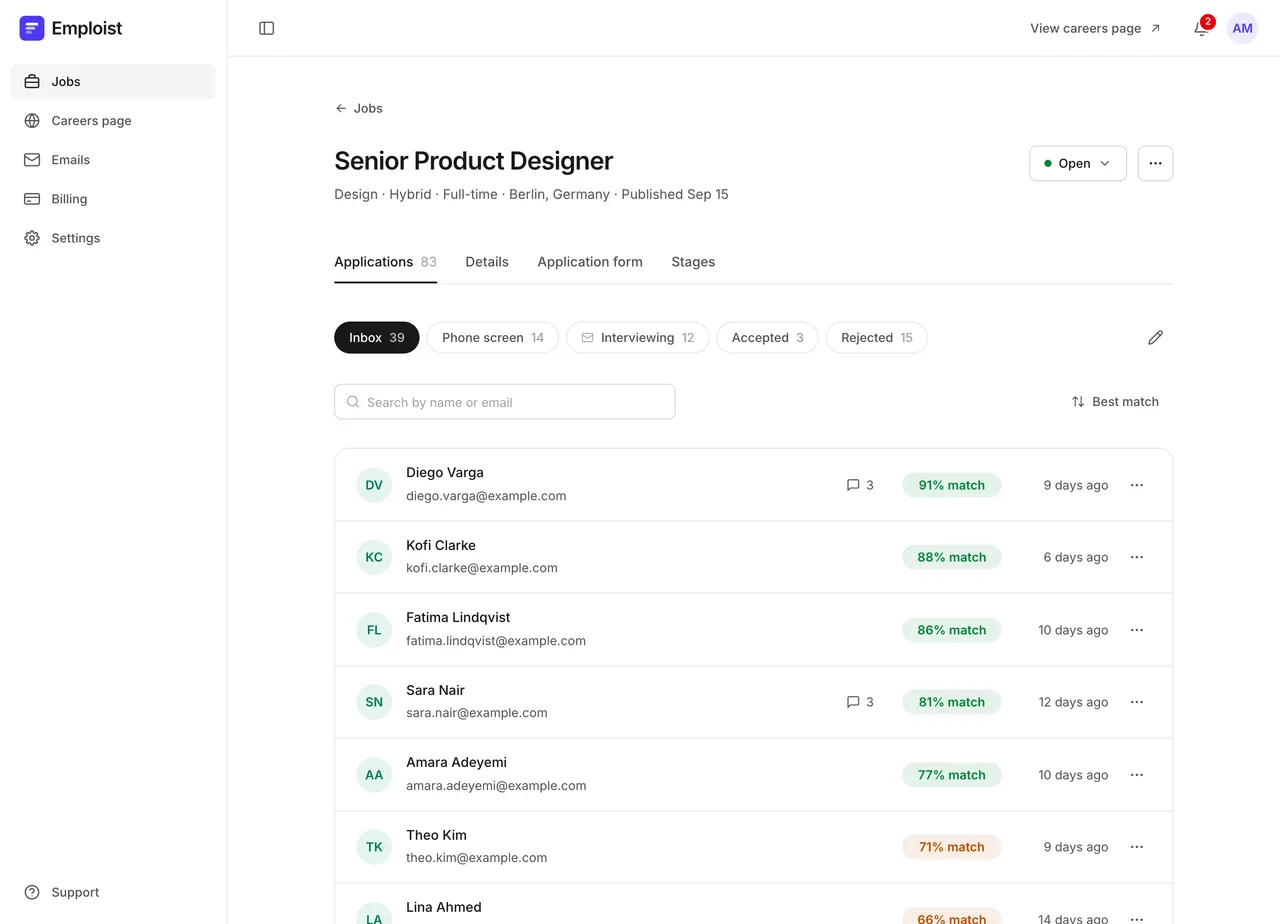Open Support in the sidebar

point(113,892)
